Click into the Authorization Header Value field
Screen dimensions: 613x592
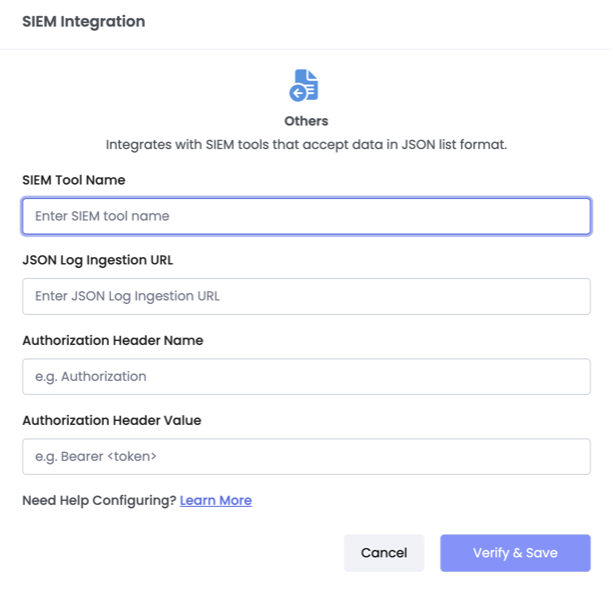306,456
